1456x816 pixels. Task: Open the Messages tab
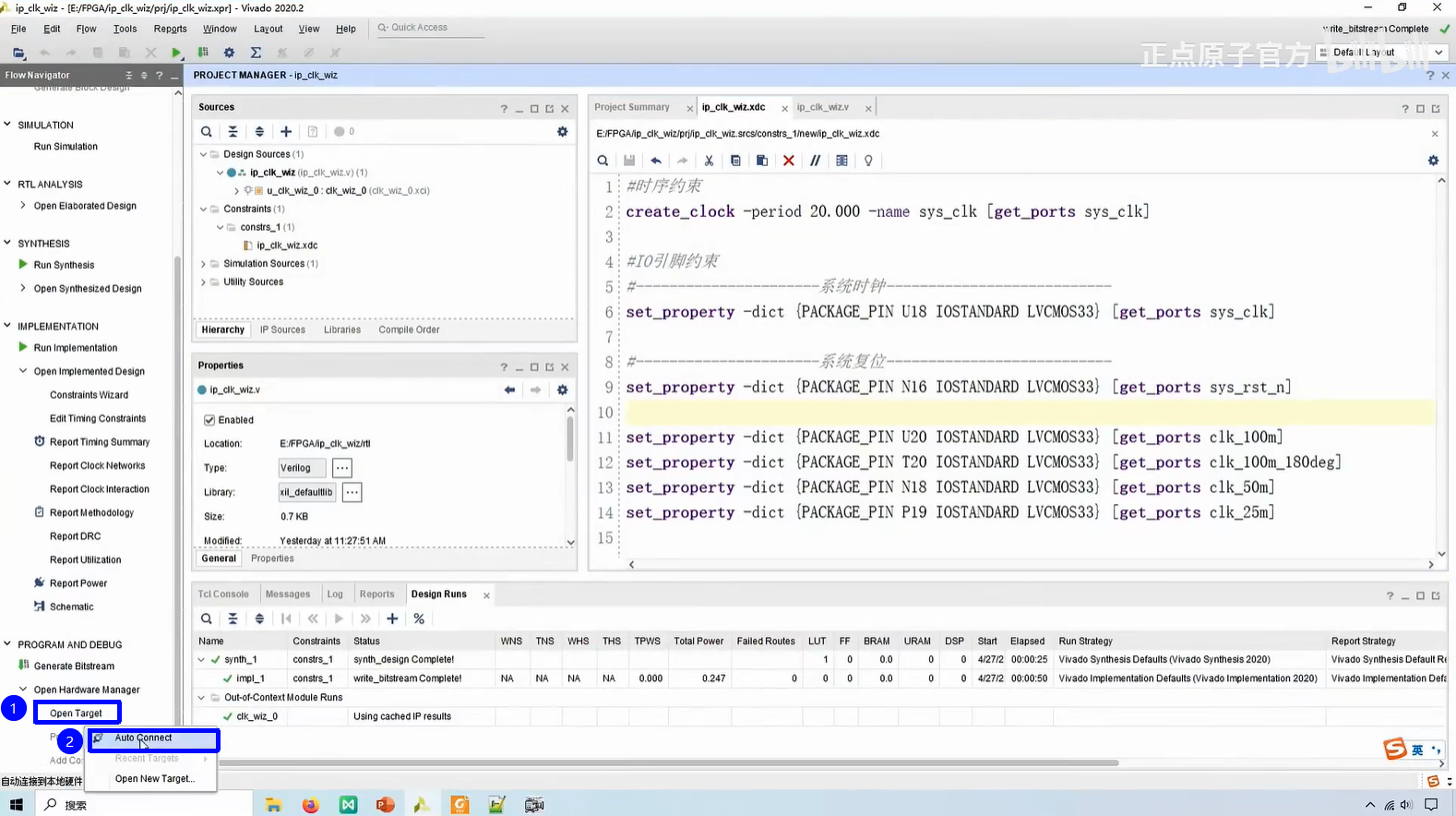[288, 594]
